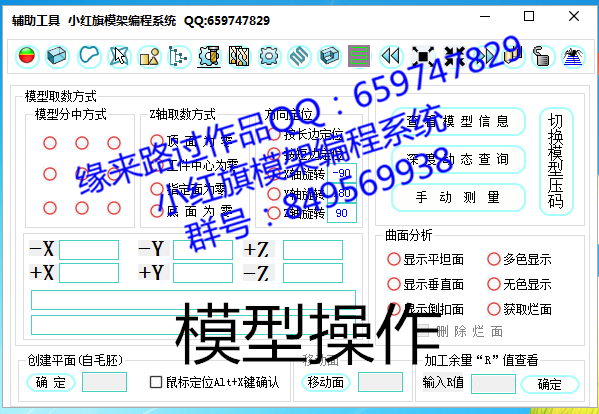599x414 pixels.
Task: Open the geometric shapes icon
Action: click(x=149, y=56)
